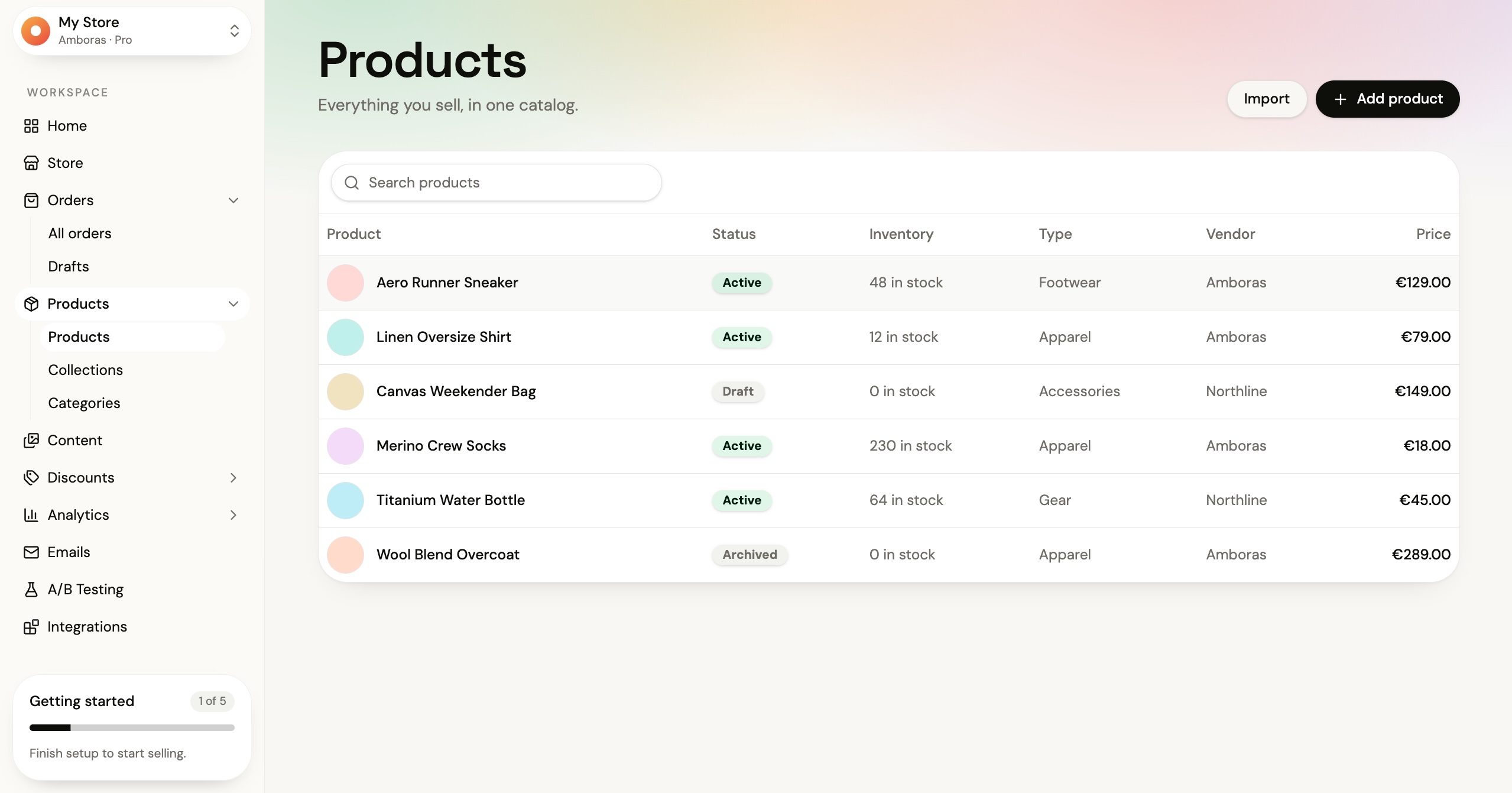The height and width of the screenshot is (793, 1512).
Task: Collapse the Orders section chevron
Action: tap(233, 200)
